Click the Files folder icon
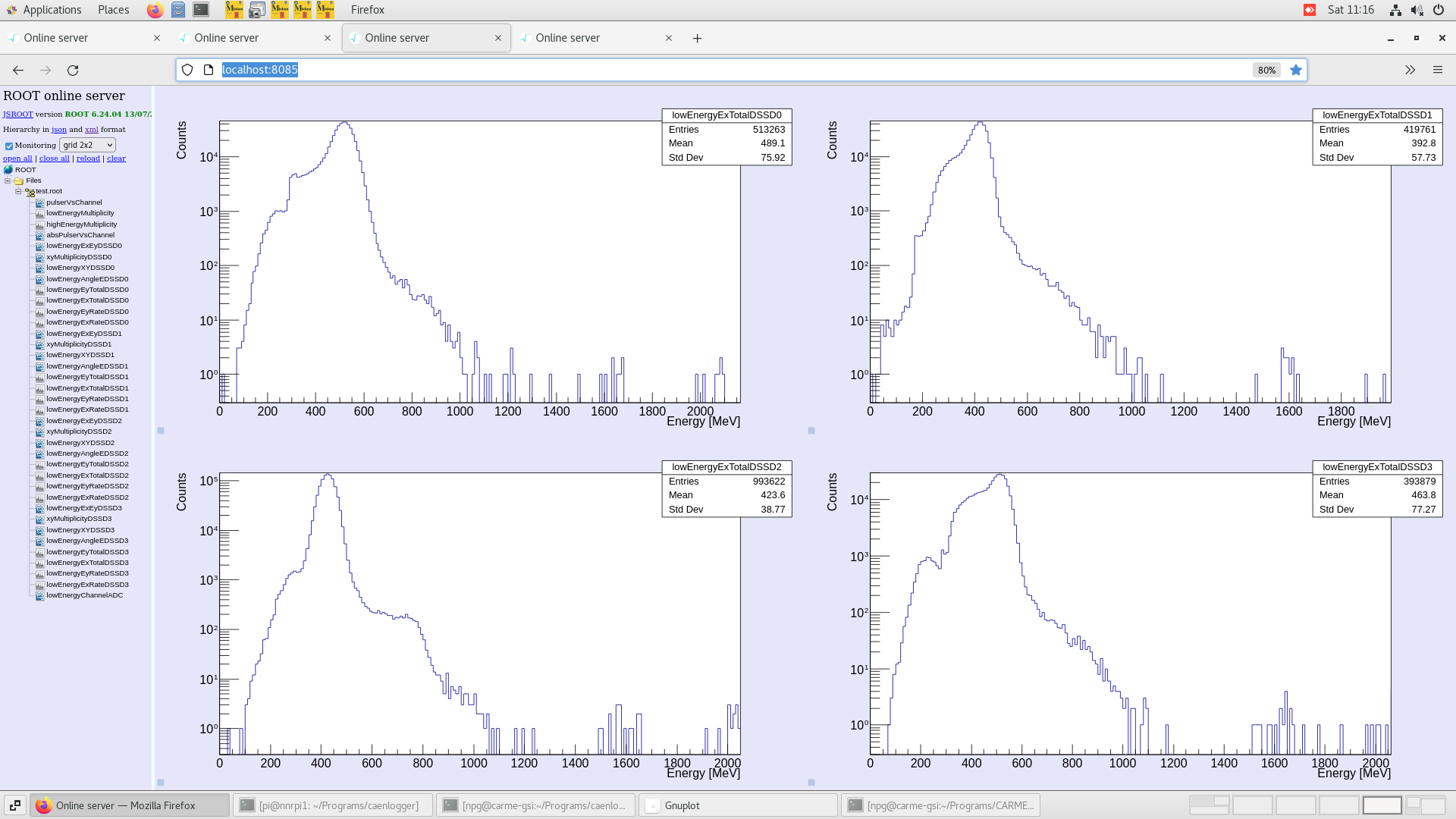 point(19,181)
